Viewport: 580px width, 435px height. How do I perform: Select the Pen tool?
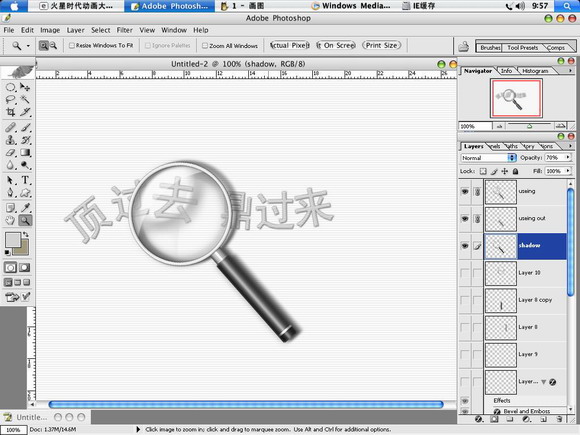pos(10,193)
